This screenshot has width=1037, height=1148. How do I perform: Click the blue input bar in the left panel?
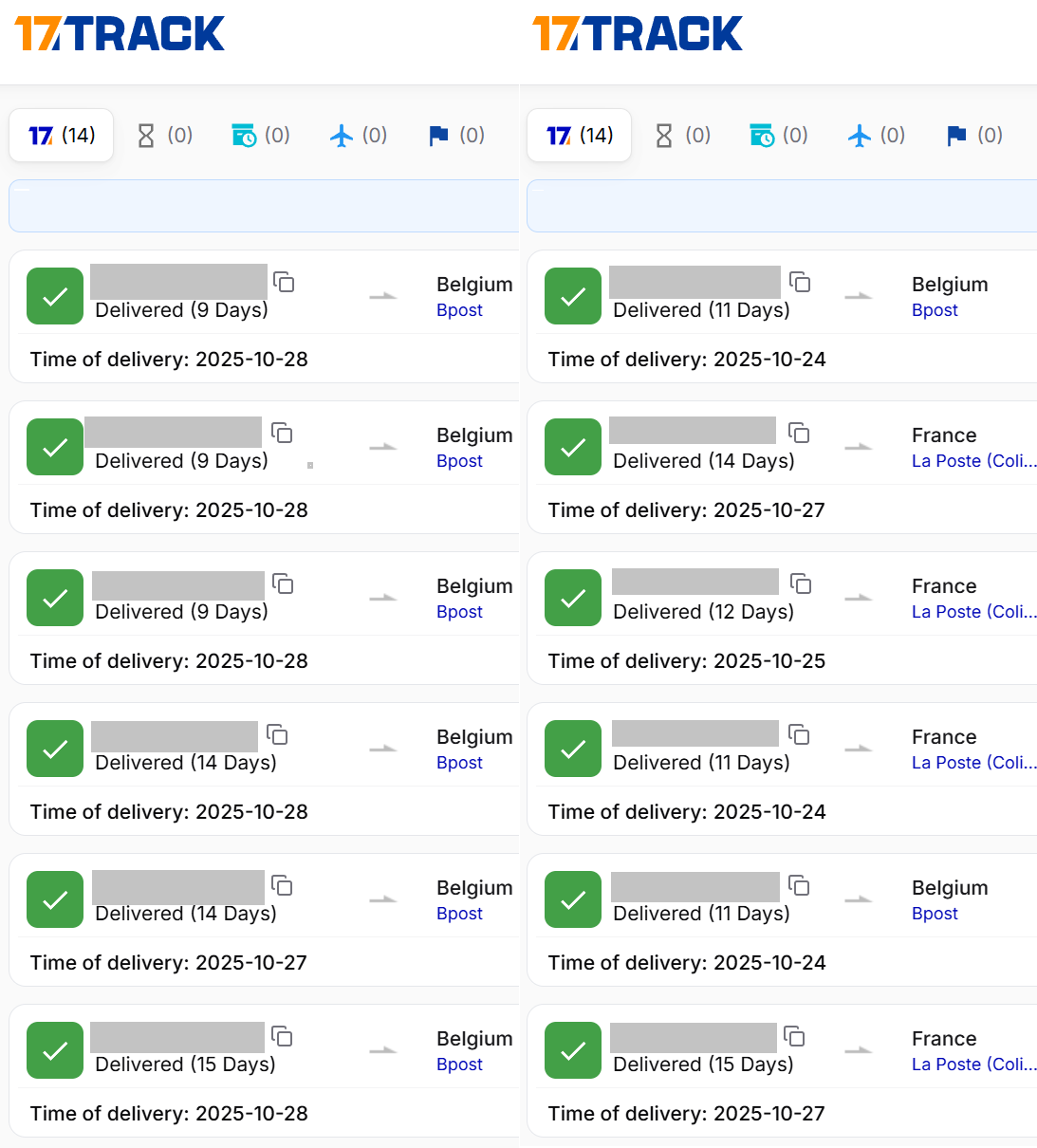coord(264,206)
